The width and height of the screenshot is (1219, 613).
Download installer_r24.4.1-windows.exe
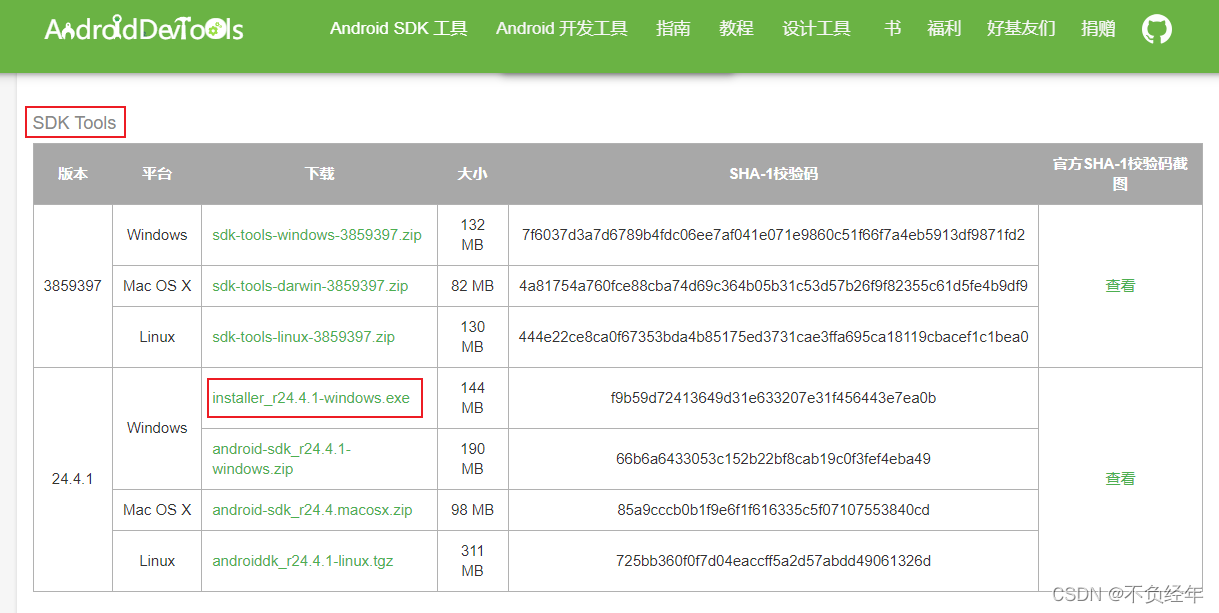(311, 398)
